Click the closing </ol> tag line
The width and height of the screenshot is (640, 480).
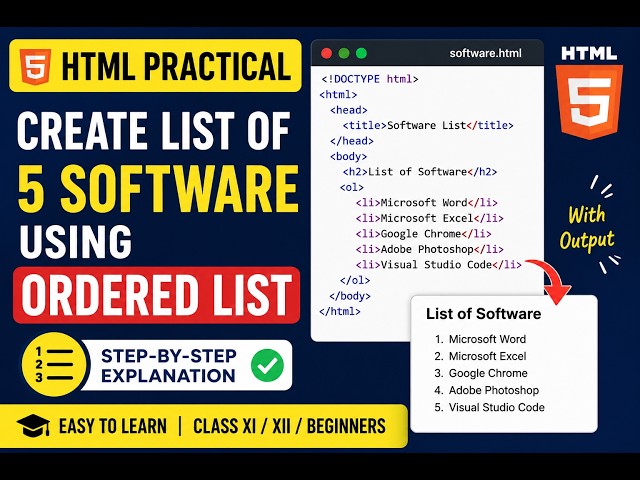pyautogui.click(x=355, y=280)
